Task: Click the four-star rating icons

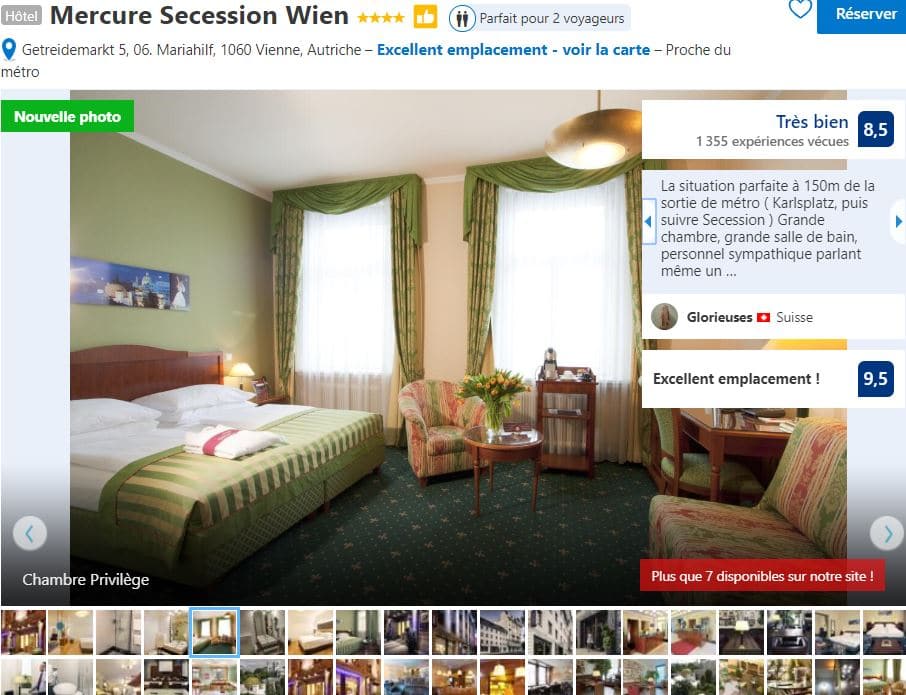Action: 381,18
